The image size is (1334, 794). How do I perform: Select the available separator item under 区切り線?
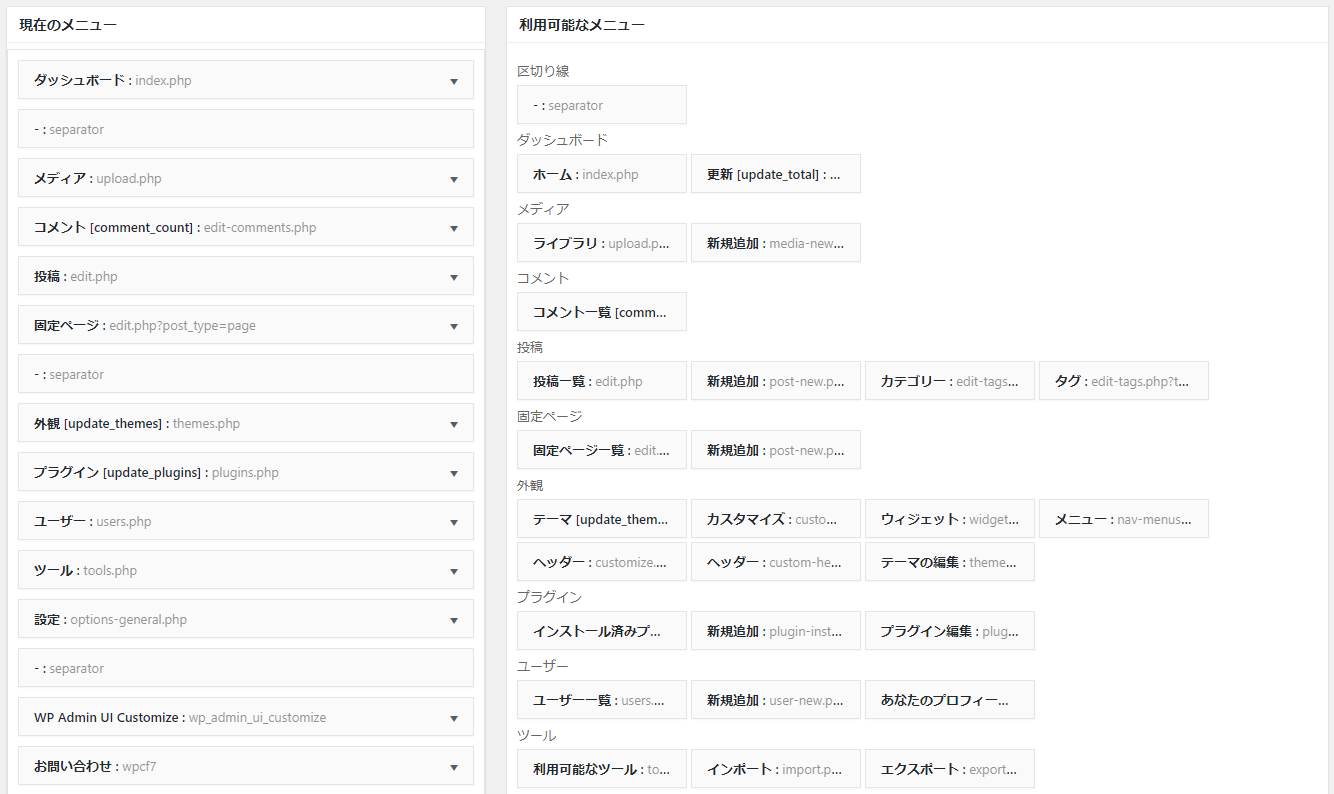(x=601, y=105)
